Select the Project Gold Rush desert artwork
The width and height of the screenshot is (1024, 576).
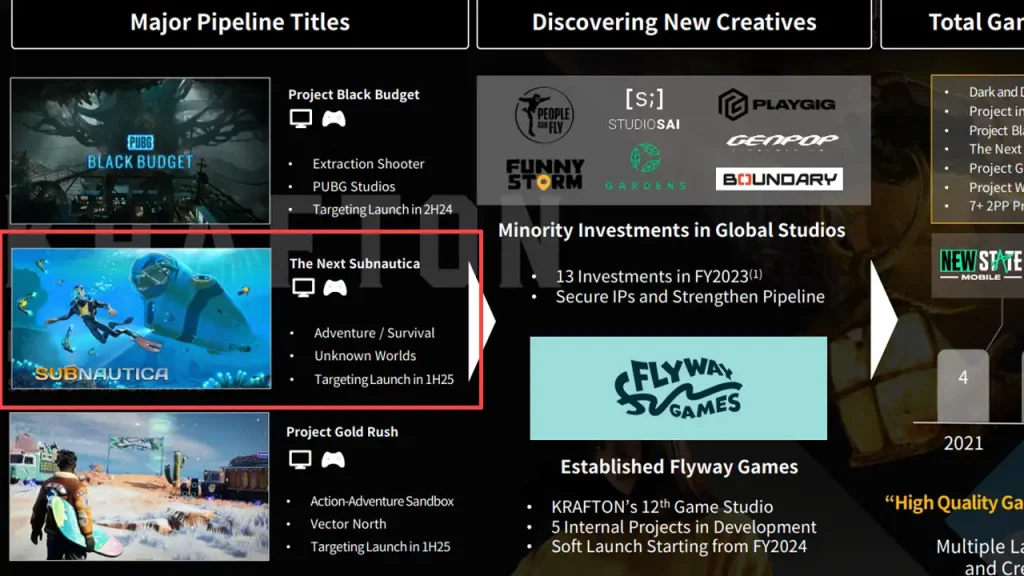click(x=139, y=485)
